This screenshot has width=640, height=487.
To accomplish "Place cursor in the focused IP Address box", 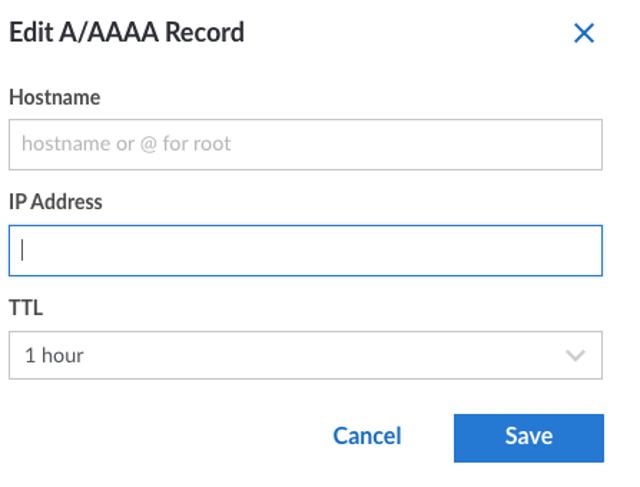I will 305,250.
